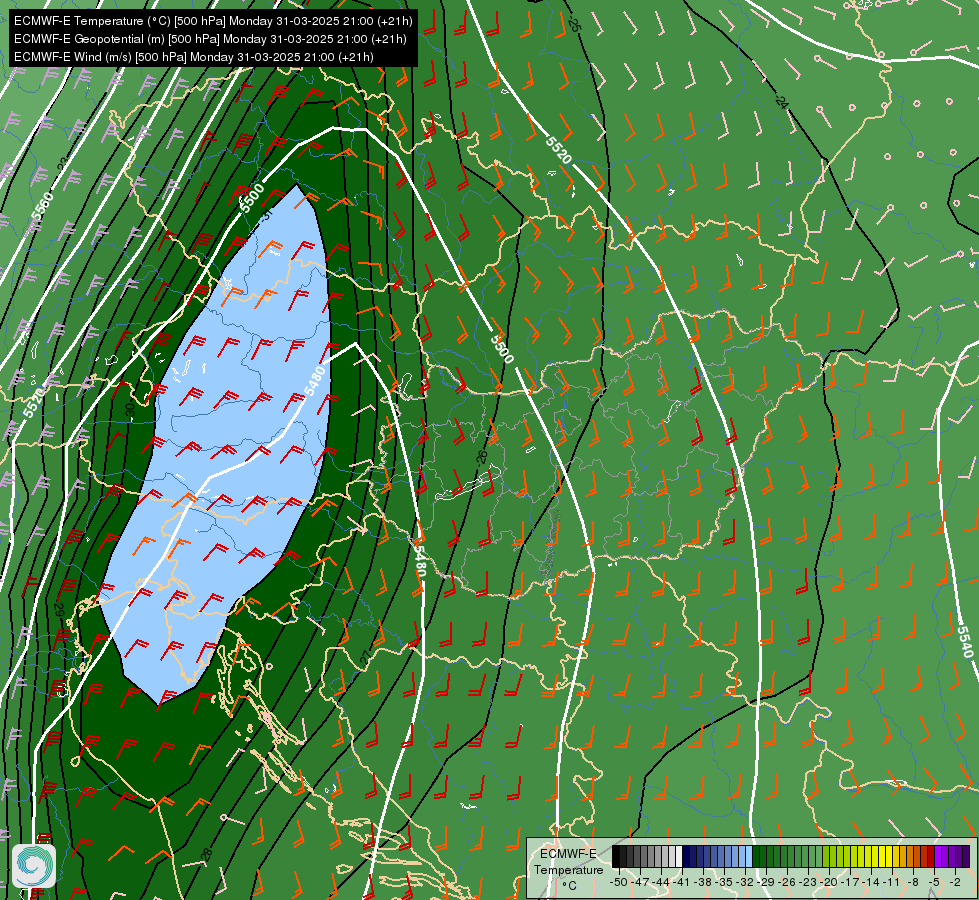
Task: Click the -44 value on the legend scale
Action: tap(661, 883)
